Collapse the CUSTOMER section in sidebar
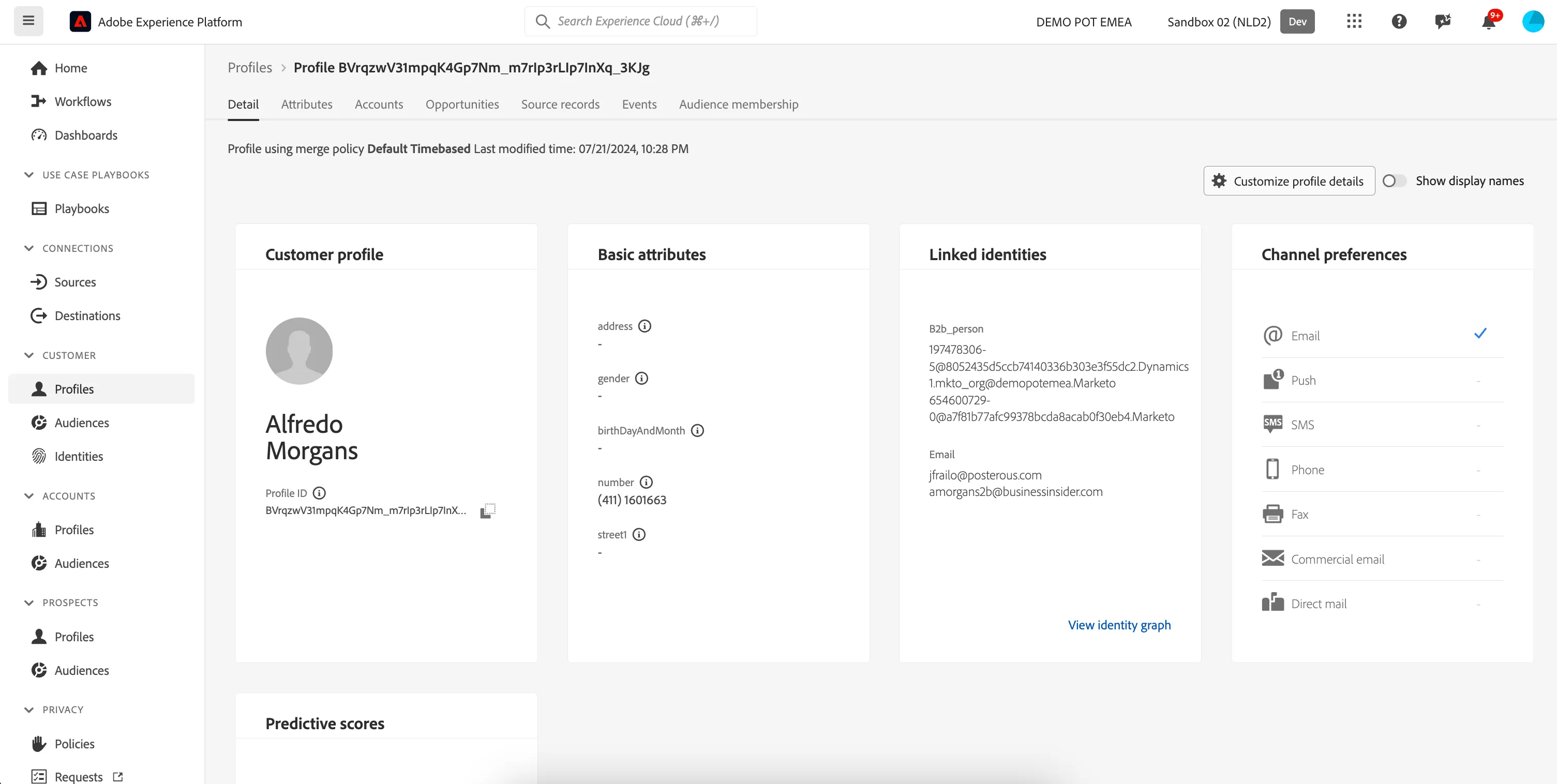The image size is (1557, 784). coord(28,355)
